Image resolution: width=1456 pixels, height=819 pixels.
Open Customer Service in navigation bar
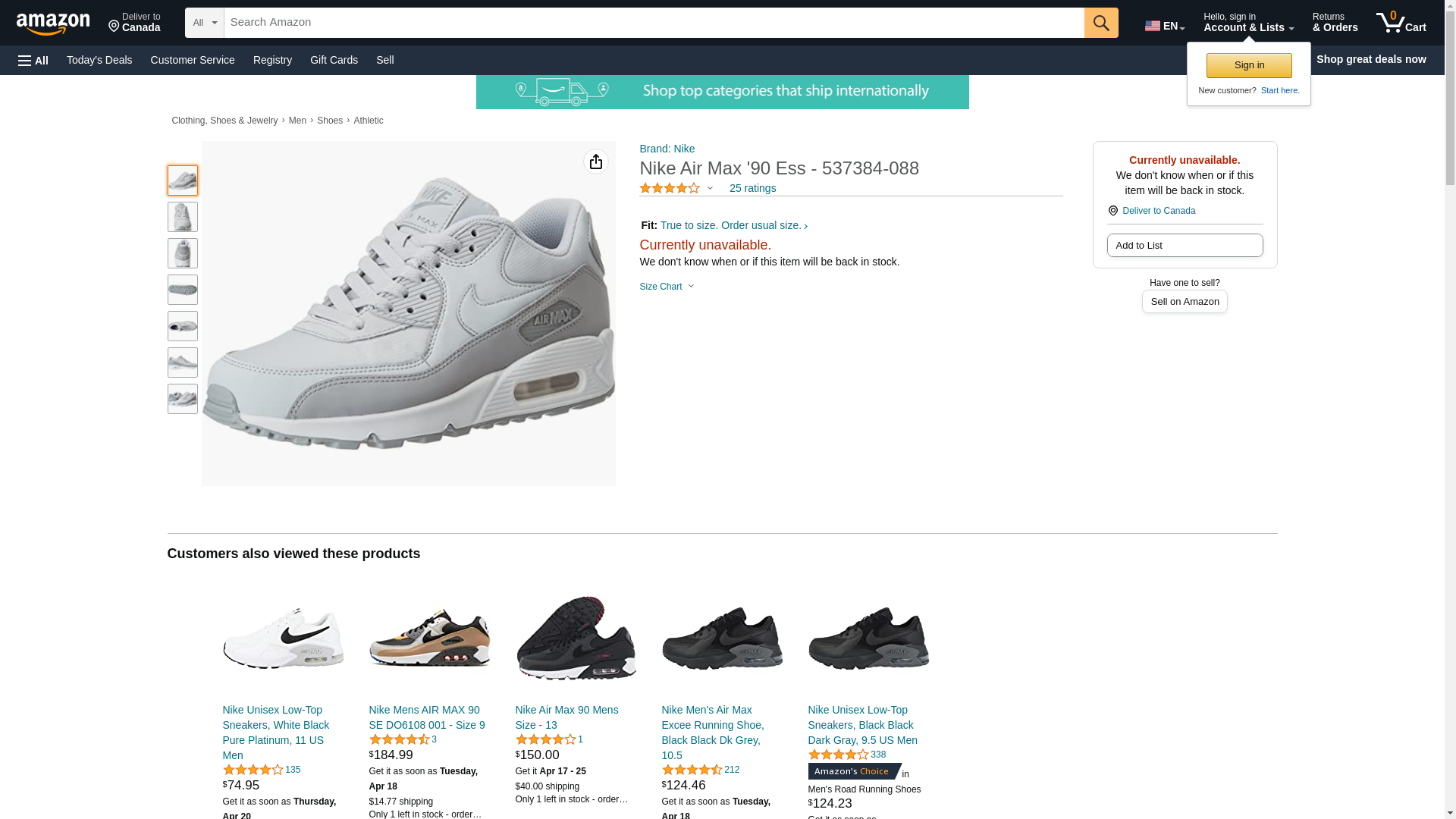[x=193, y=60]
